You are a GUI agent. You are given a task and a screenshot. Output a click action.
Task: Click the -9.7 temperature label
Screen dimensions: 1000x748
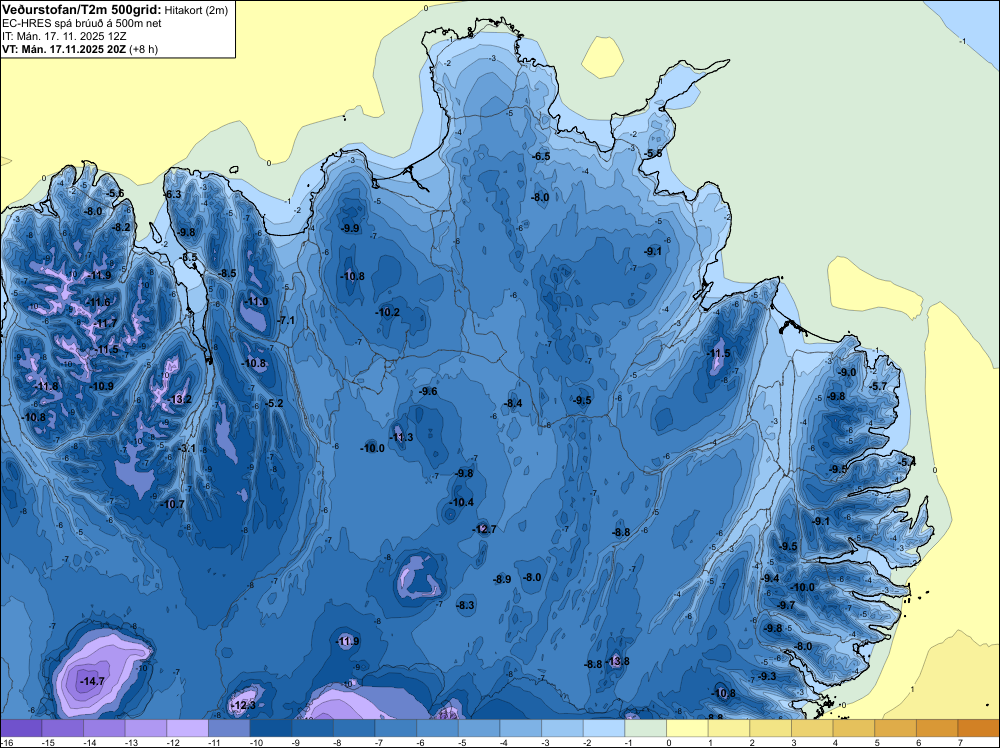tap(786, 606)
